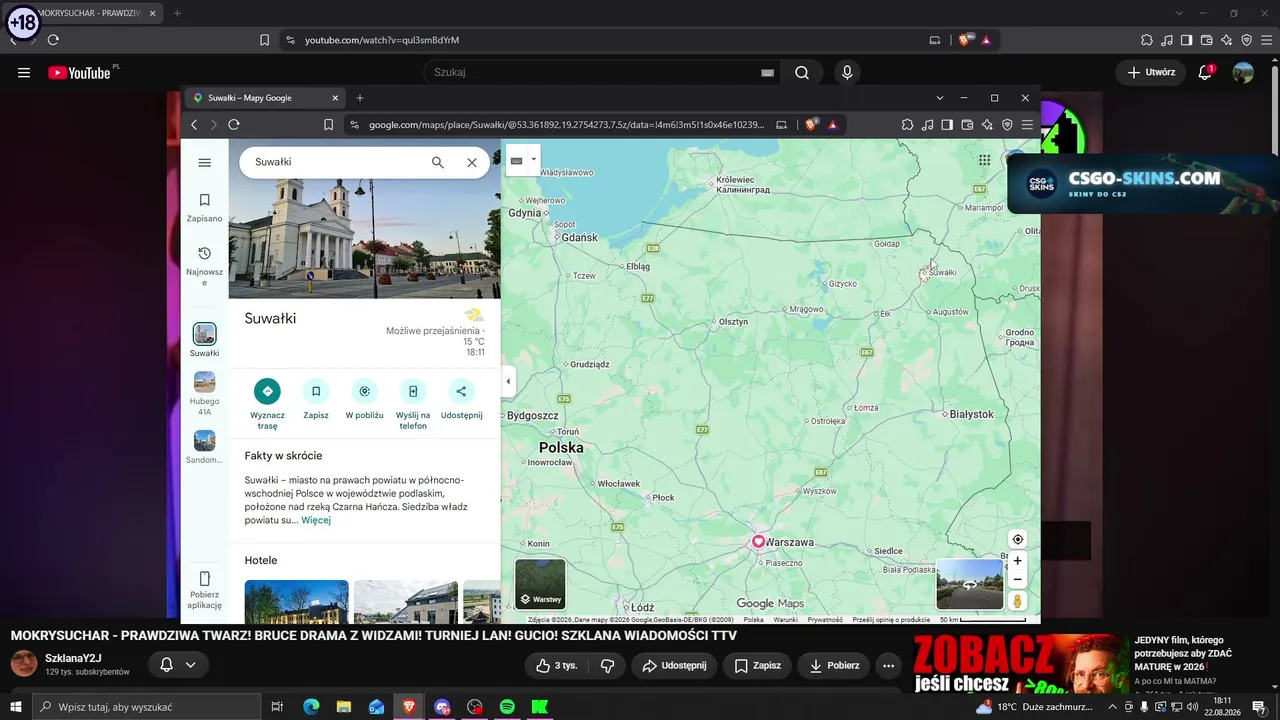Open the video's more actions three-dot menu
The height and width of the screenshot is (720, 1280).
point(888,665)
